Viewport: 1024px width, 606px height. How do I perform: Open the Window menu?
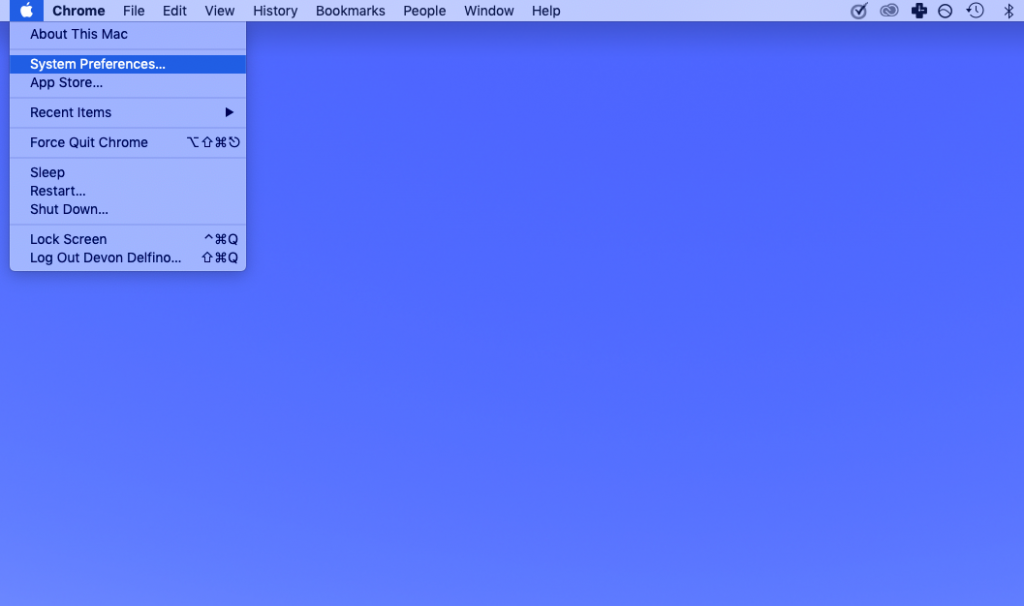[x=489, y=10]
